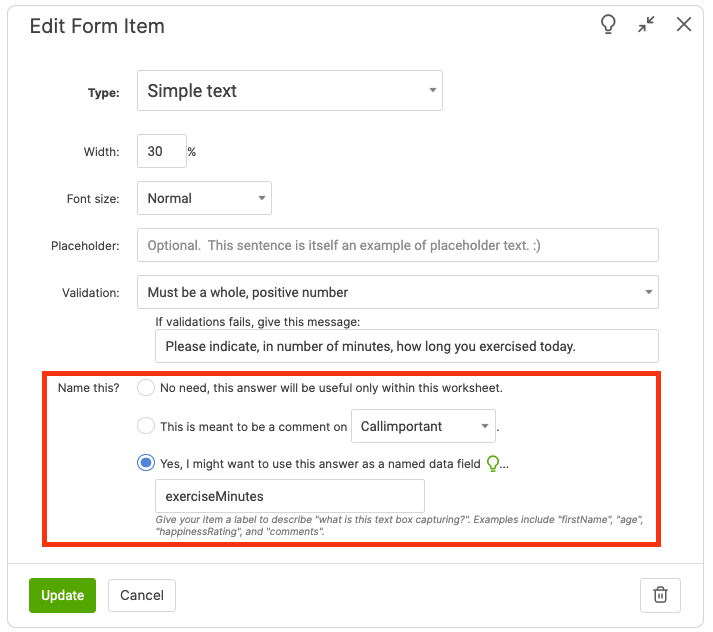Close the Edit Form Item dialog
This screenshot has height=632, width=713.
coord(684,25)
